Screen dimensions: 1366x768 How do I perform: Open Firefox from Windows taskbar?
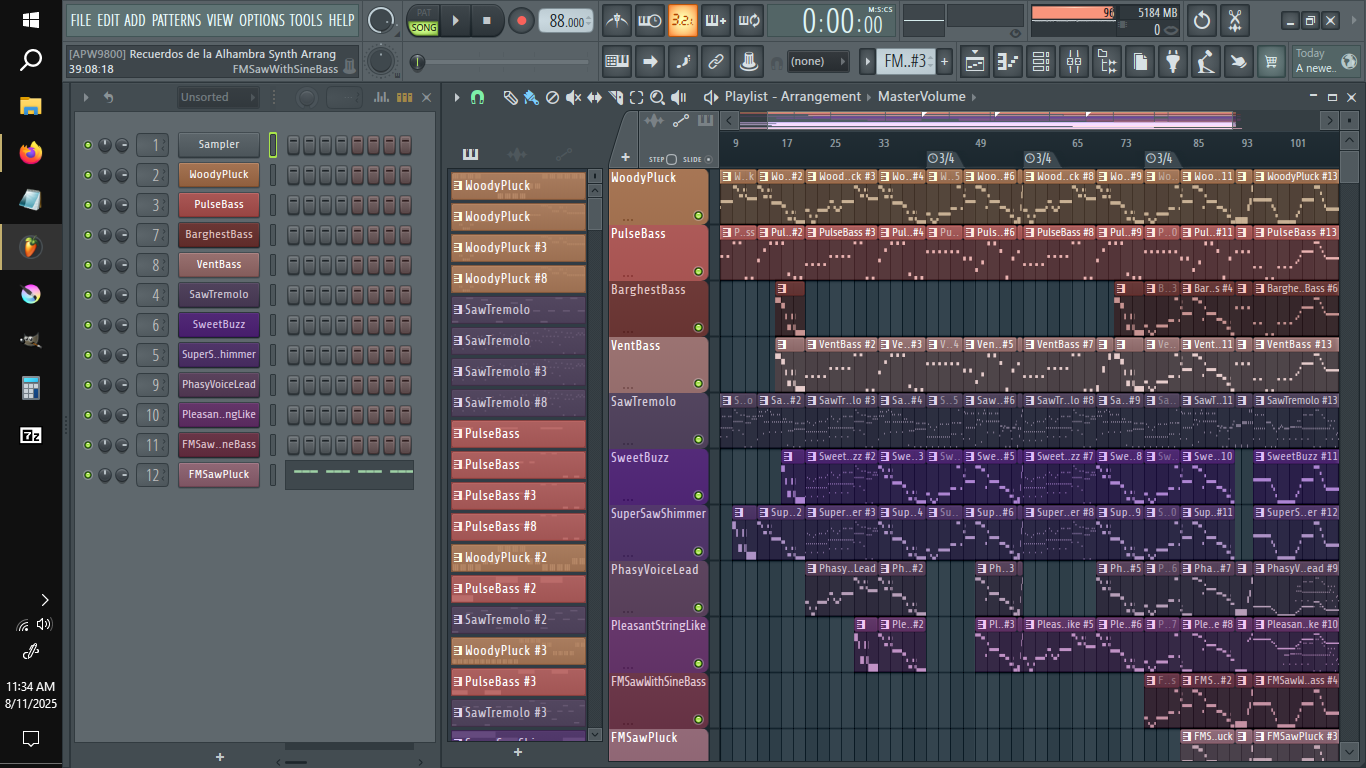pyautogui.click(x=31, y=153)
